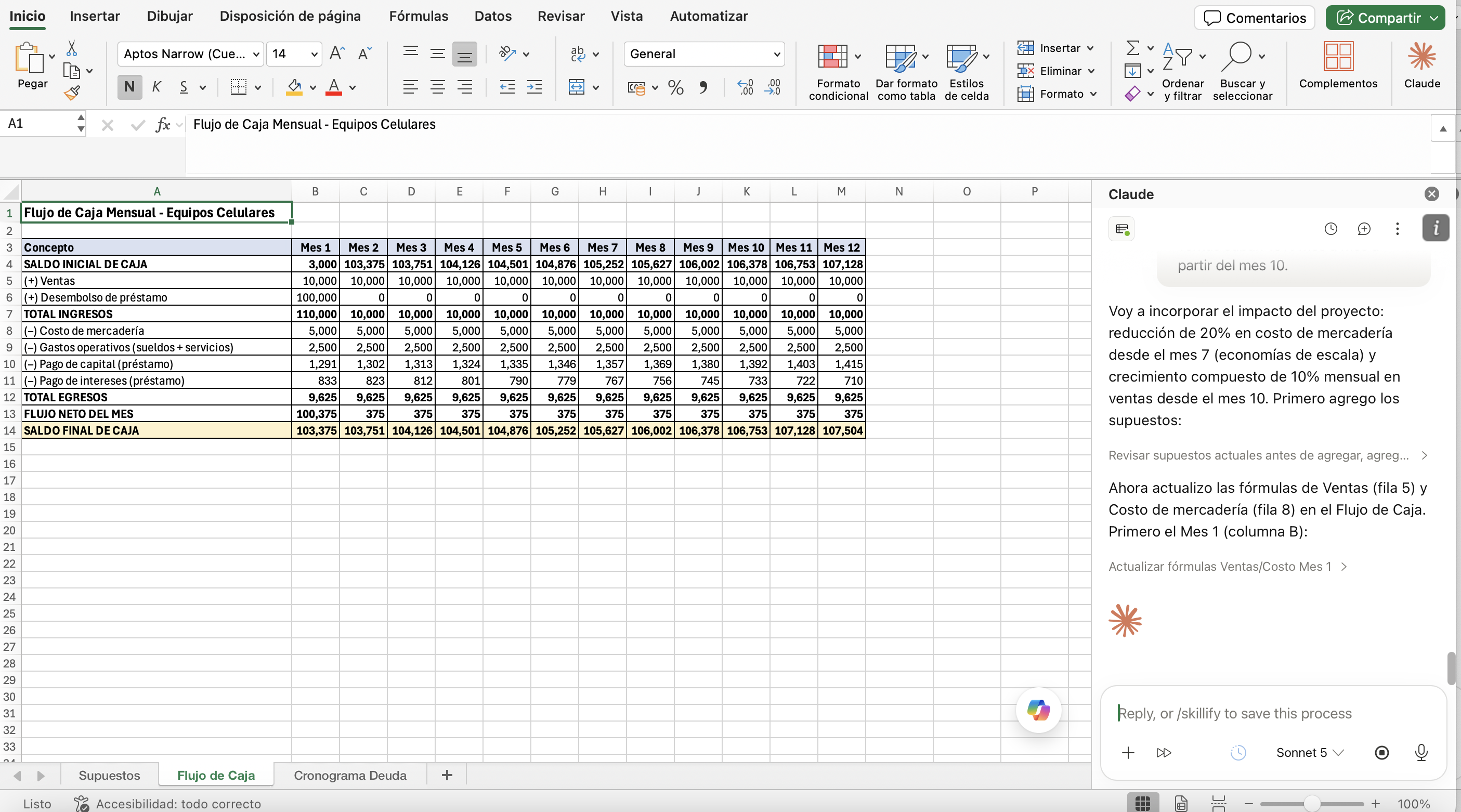Screen dimensions: 1461x812
Task: Click the stop recording icon in Claude panel
Action: [x=1382, y=752]
